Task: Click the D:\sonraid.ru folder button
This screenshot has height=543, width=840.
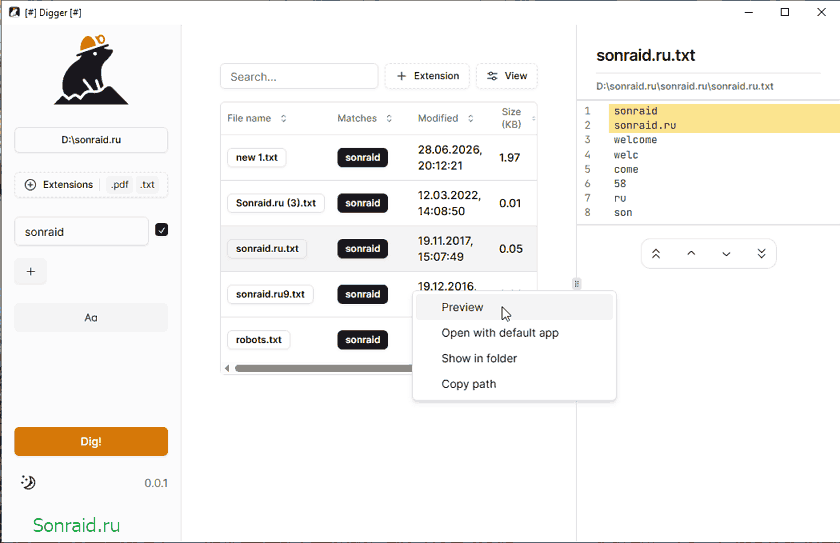Action: [x=91, y=140]
